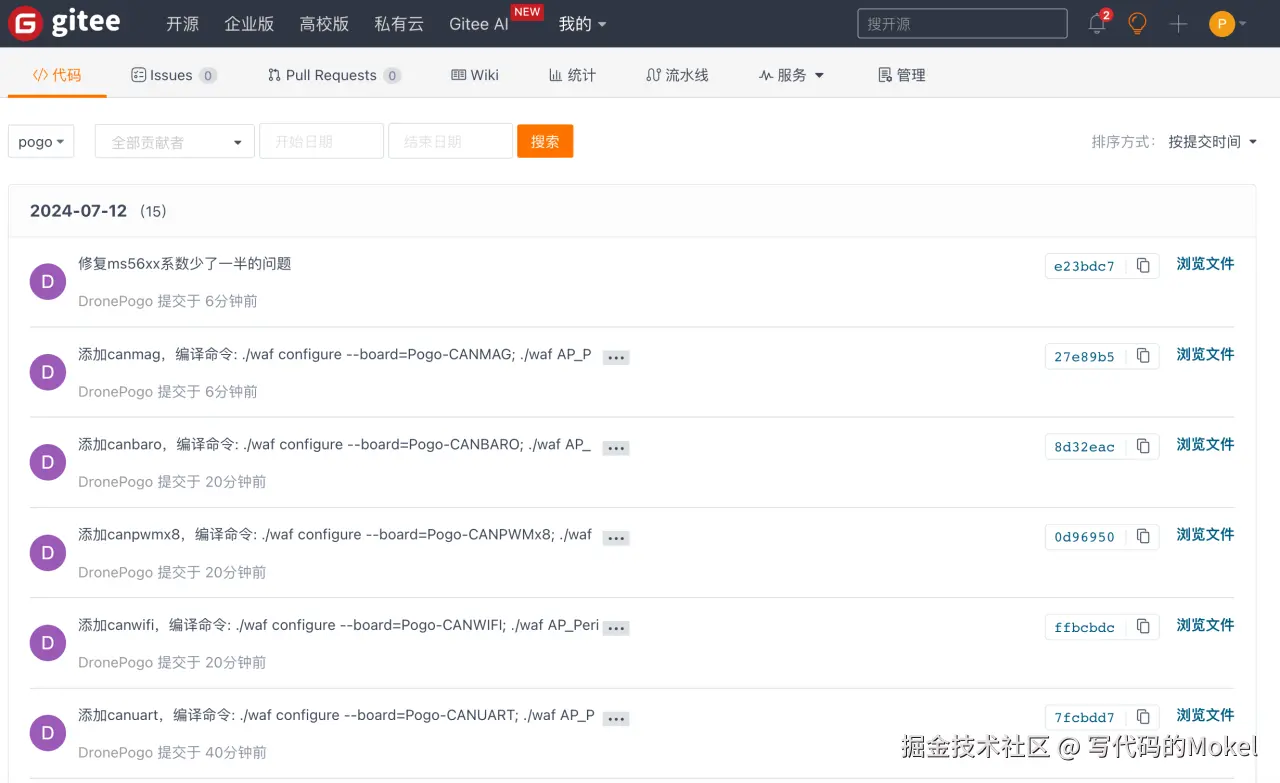Click the 开始日期 start date field
The width and height of the screenshot is (1280, 783).
click(x=322, y=141)
